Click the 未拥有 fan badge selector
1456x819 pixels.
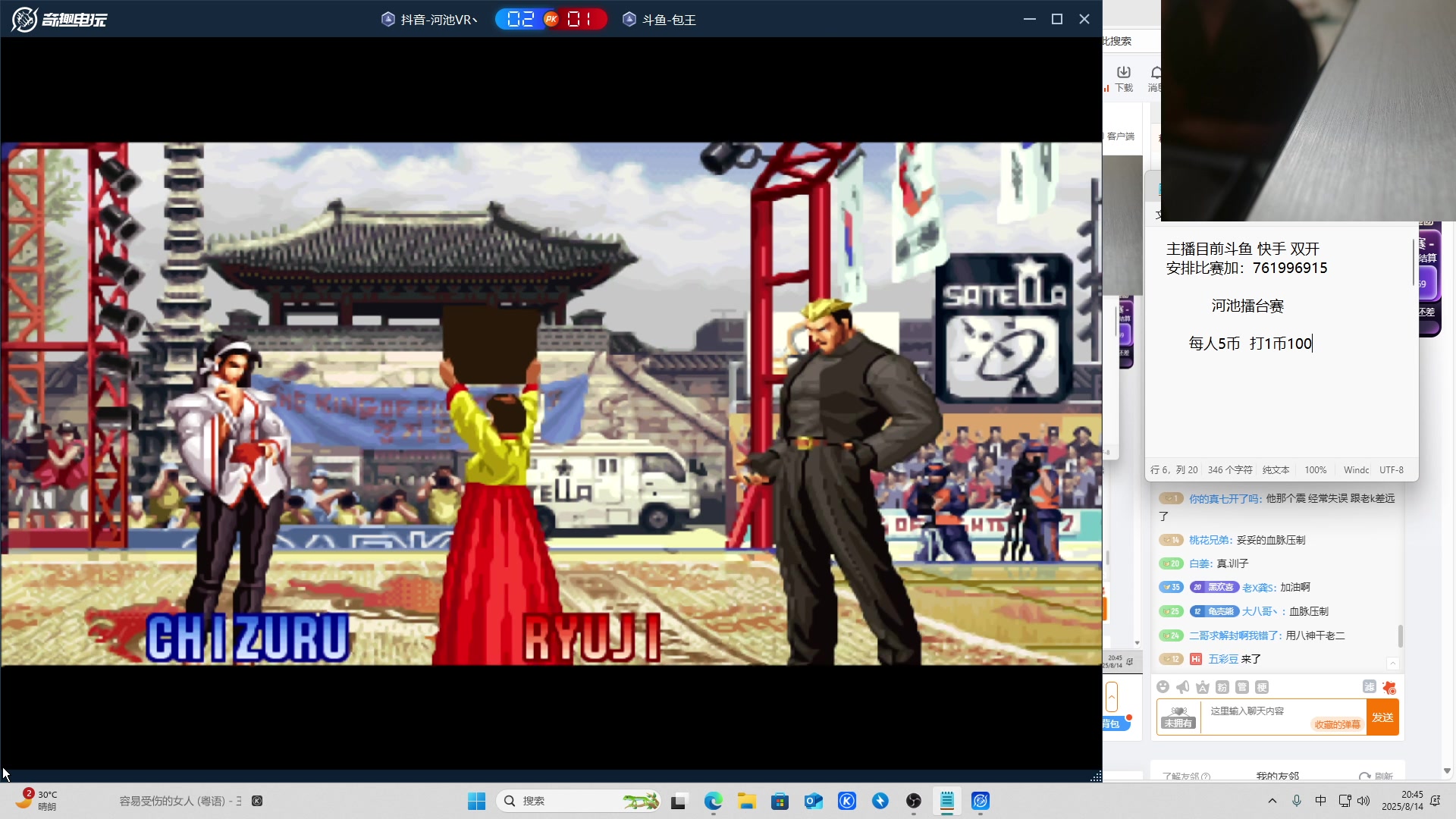(x=1178, y=717)
